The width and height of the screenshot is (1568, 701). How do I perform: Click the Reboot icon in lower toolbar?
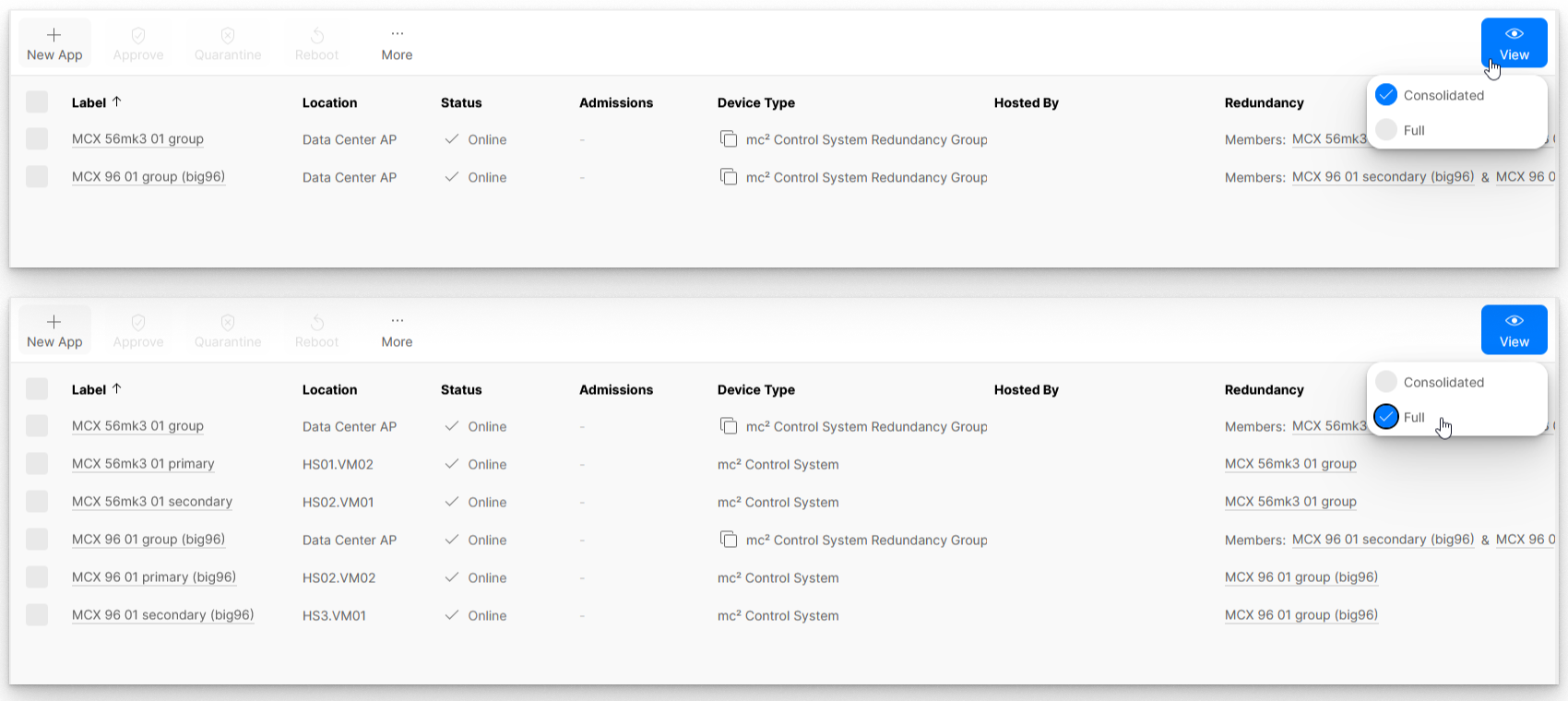[316, 322]
